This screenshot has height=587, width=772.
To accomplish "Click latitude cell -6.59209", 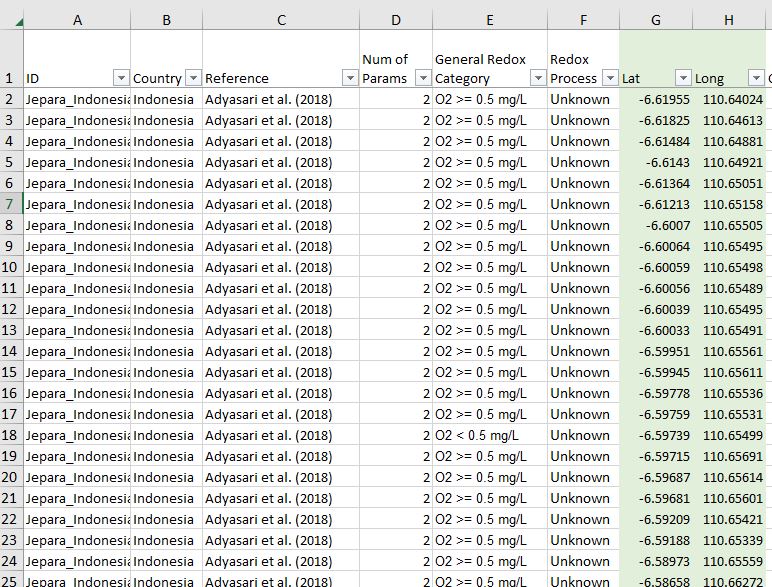I will (x=656, y=520).
